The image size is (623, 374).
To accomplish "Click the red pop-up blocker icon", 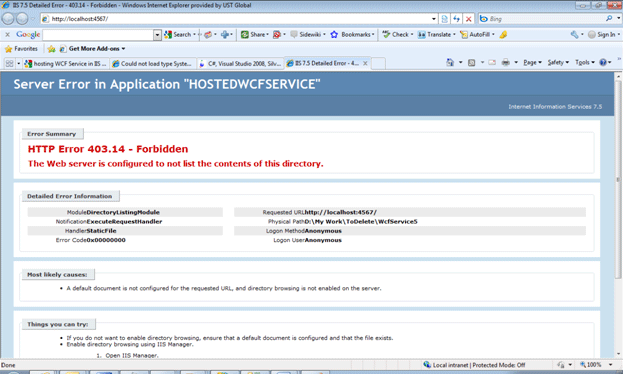I will (x=277, y=35).
